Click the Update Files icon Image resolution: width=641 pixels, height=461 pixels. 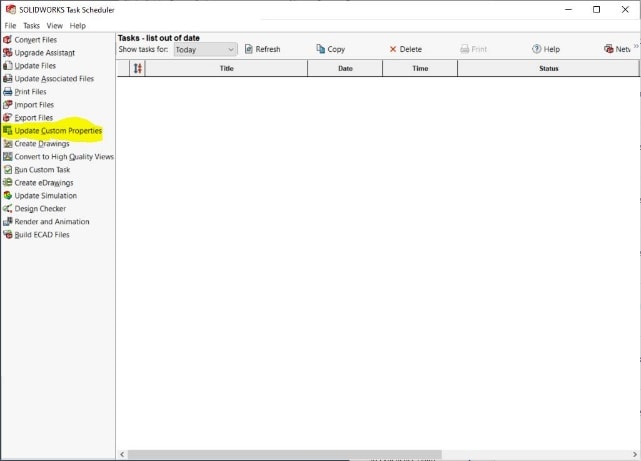(7, 65)
